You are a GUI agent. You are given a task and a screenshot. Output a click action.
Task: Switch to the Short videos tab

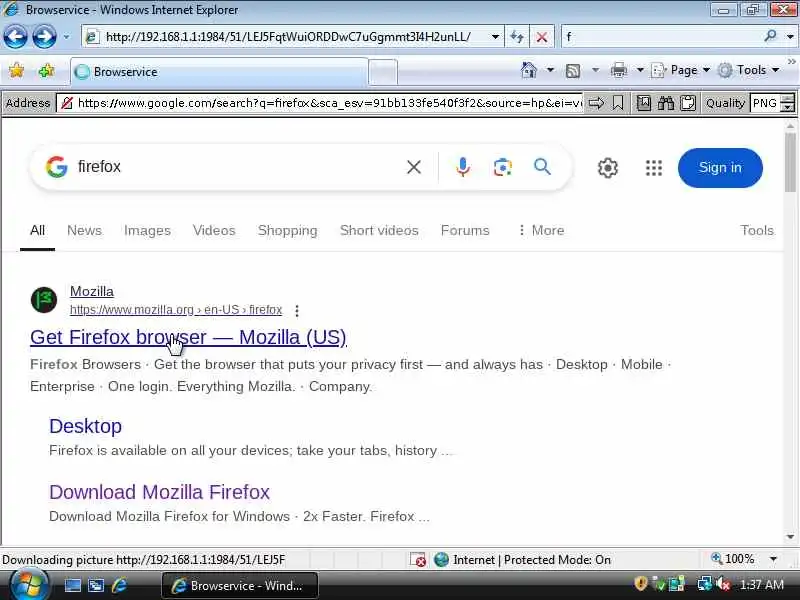point(379,231)
